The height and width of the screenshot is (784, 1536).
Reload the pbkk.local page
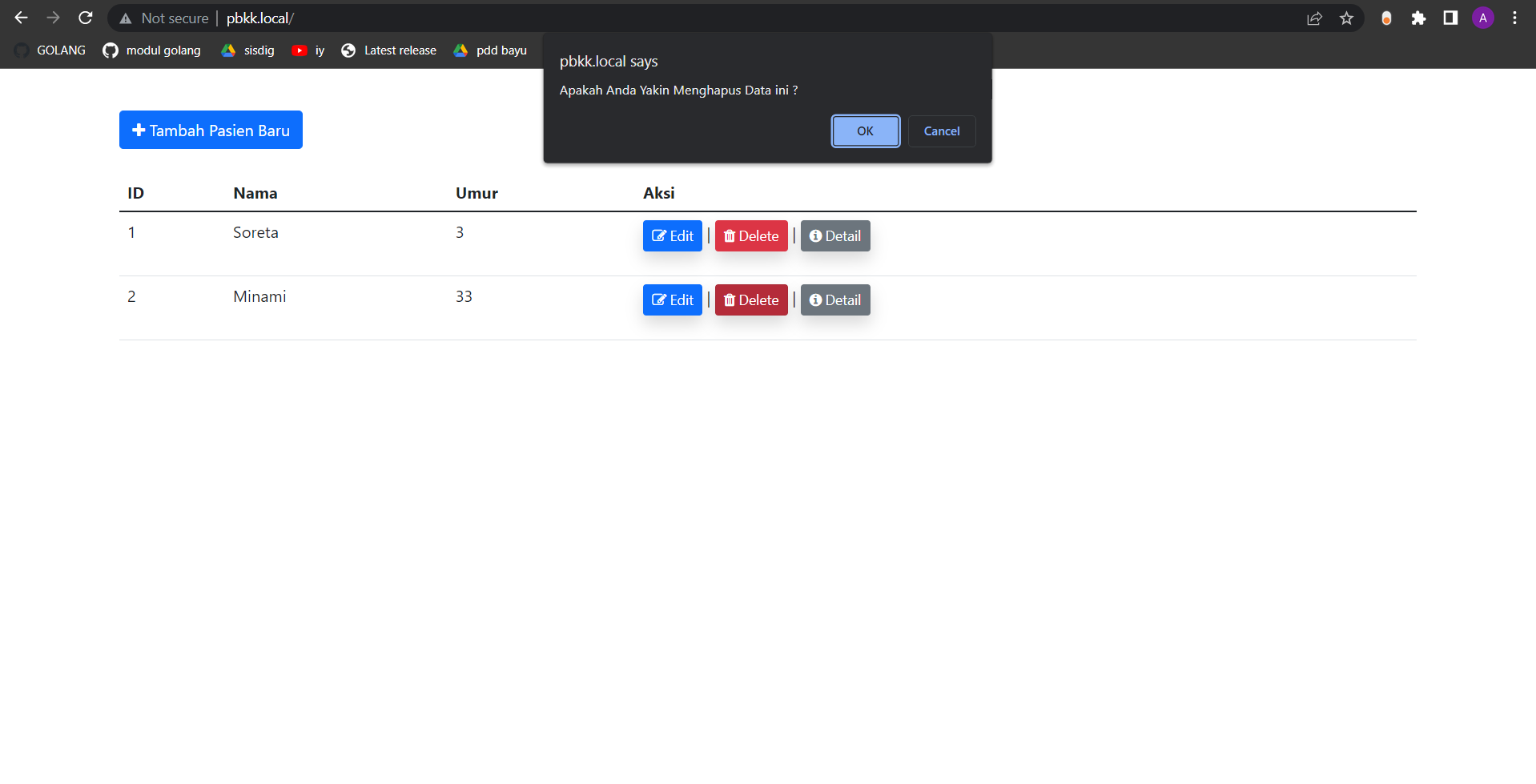85,18
